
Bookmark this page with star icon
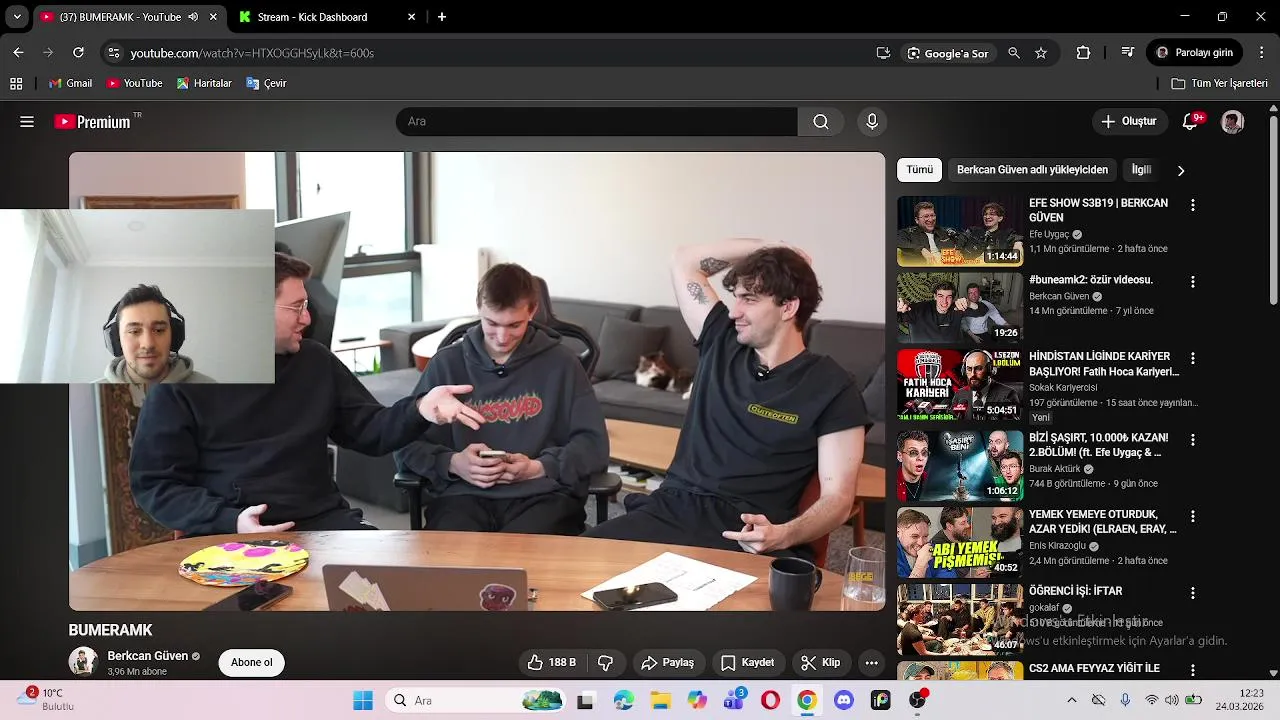[x=1041, y=53]
